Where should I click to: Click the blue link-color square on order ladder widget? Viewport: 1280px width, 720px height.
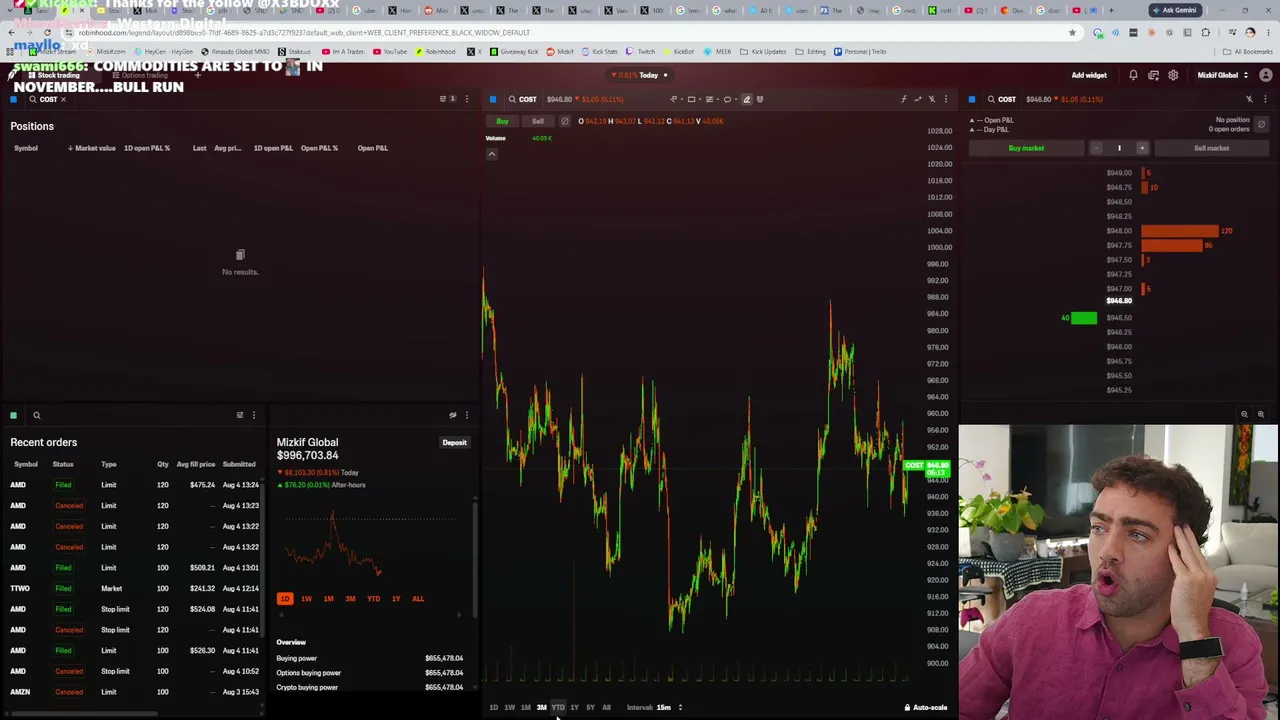click(972, 99)
